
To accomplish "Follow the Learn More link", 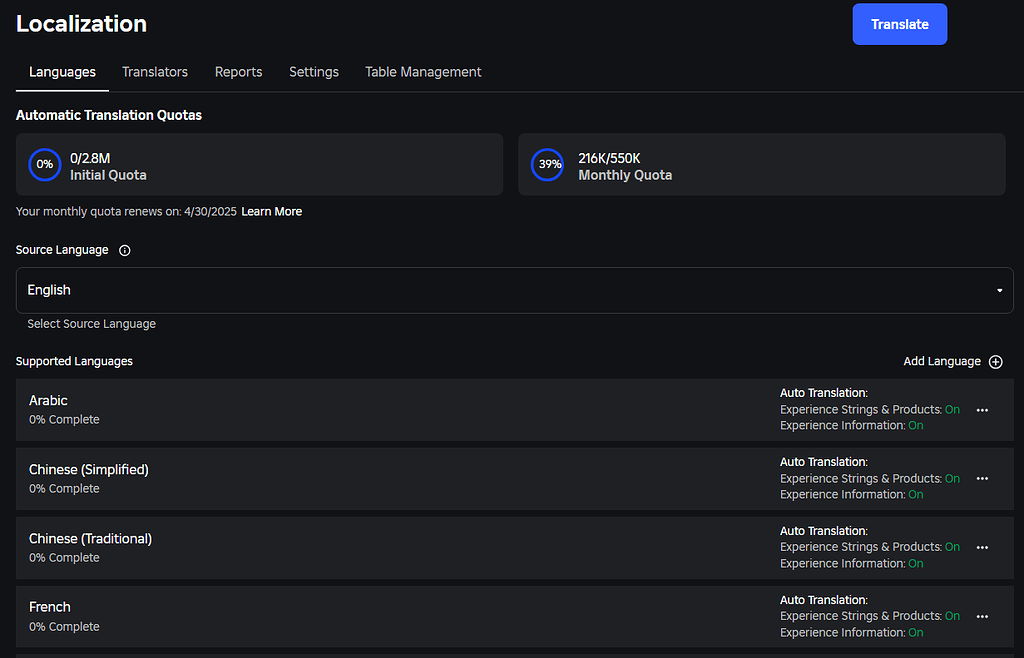I will pos(271,212).
